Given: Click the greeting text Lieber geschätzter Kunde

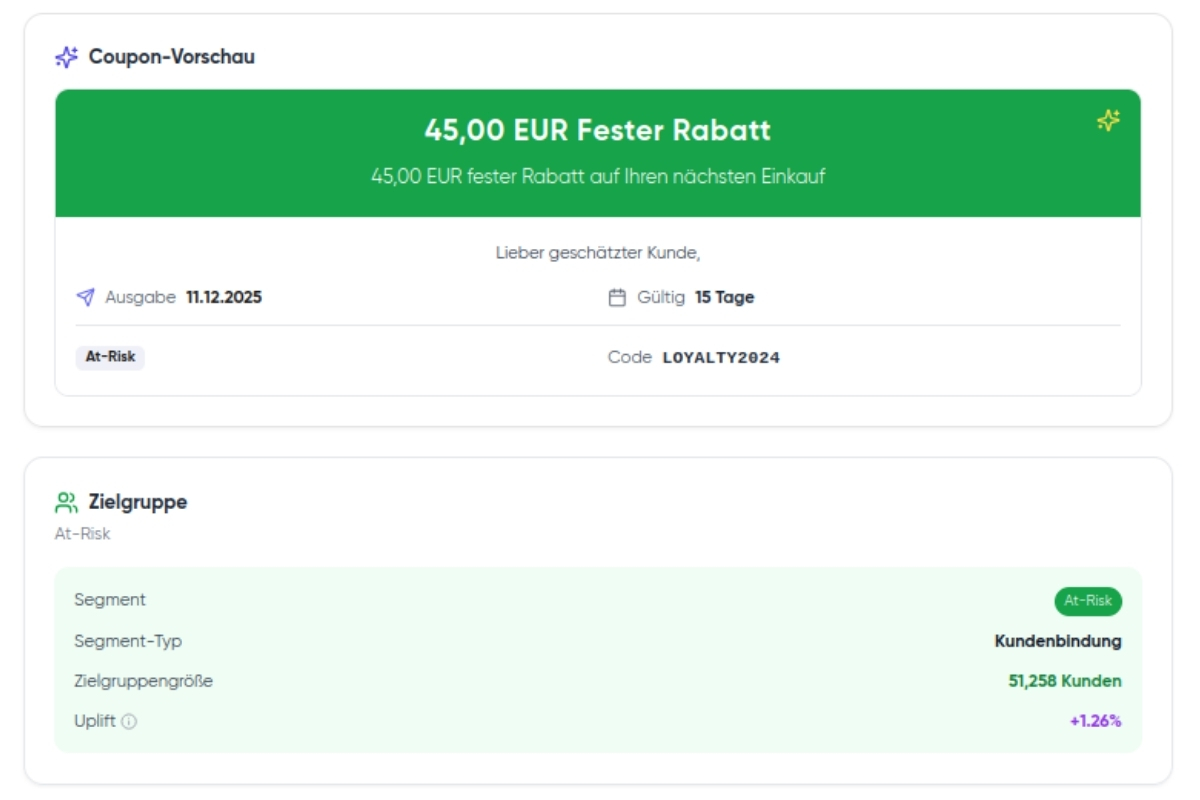Looking at the screenshot, I should click(598, 253).
